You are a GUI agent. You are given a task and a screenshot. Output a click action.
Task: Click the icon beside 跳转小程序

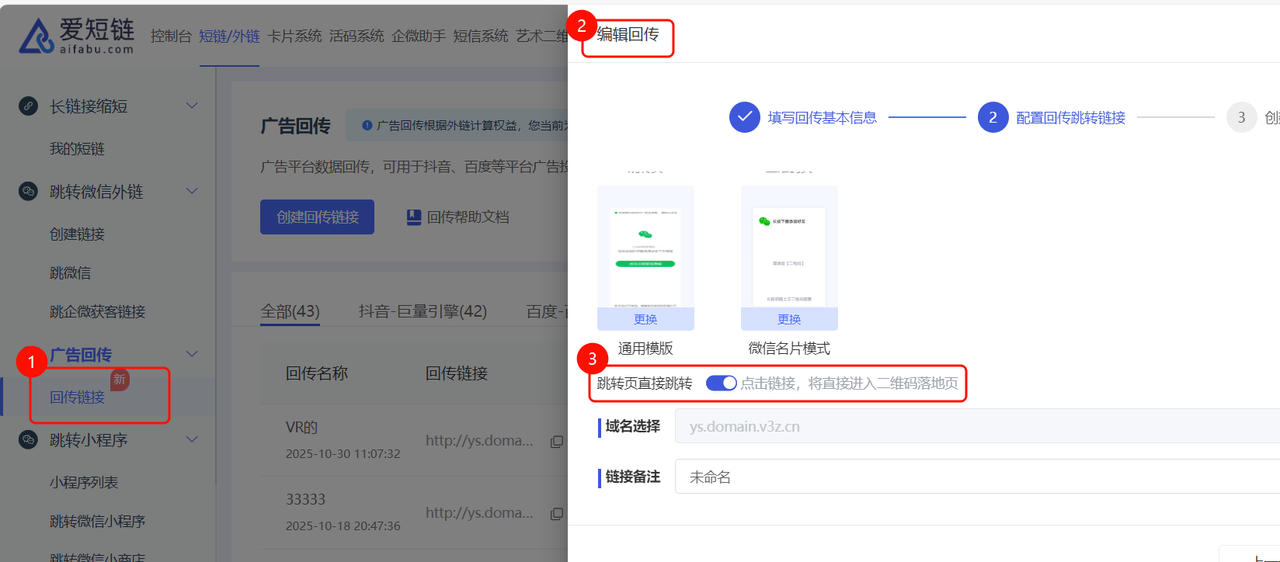click(x=28, y=440)
